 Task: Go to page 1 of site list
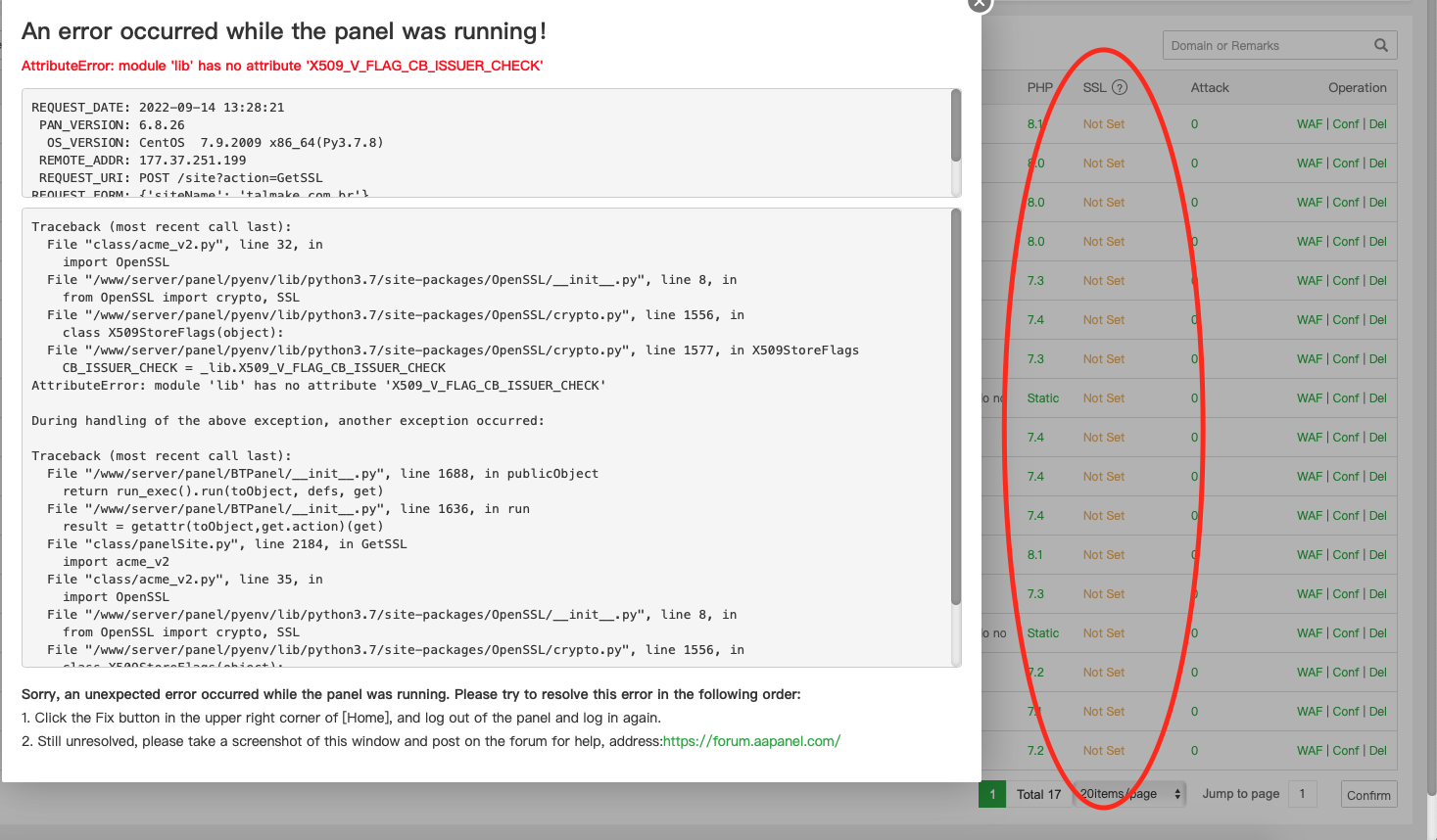point(992,794)
